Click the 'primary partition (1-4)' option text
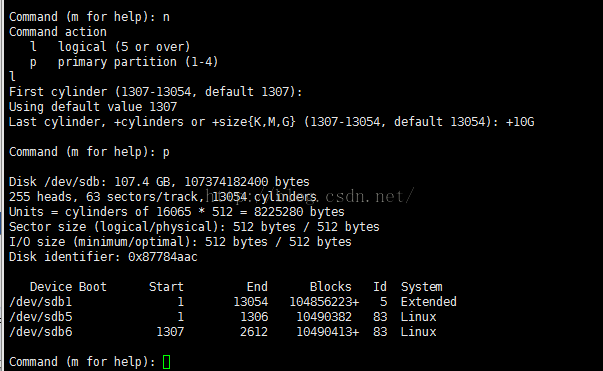 coord(138,62)
